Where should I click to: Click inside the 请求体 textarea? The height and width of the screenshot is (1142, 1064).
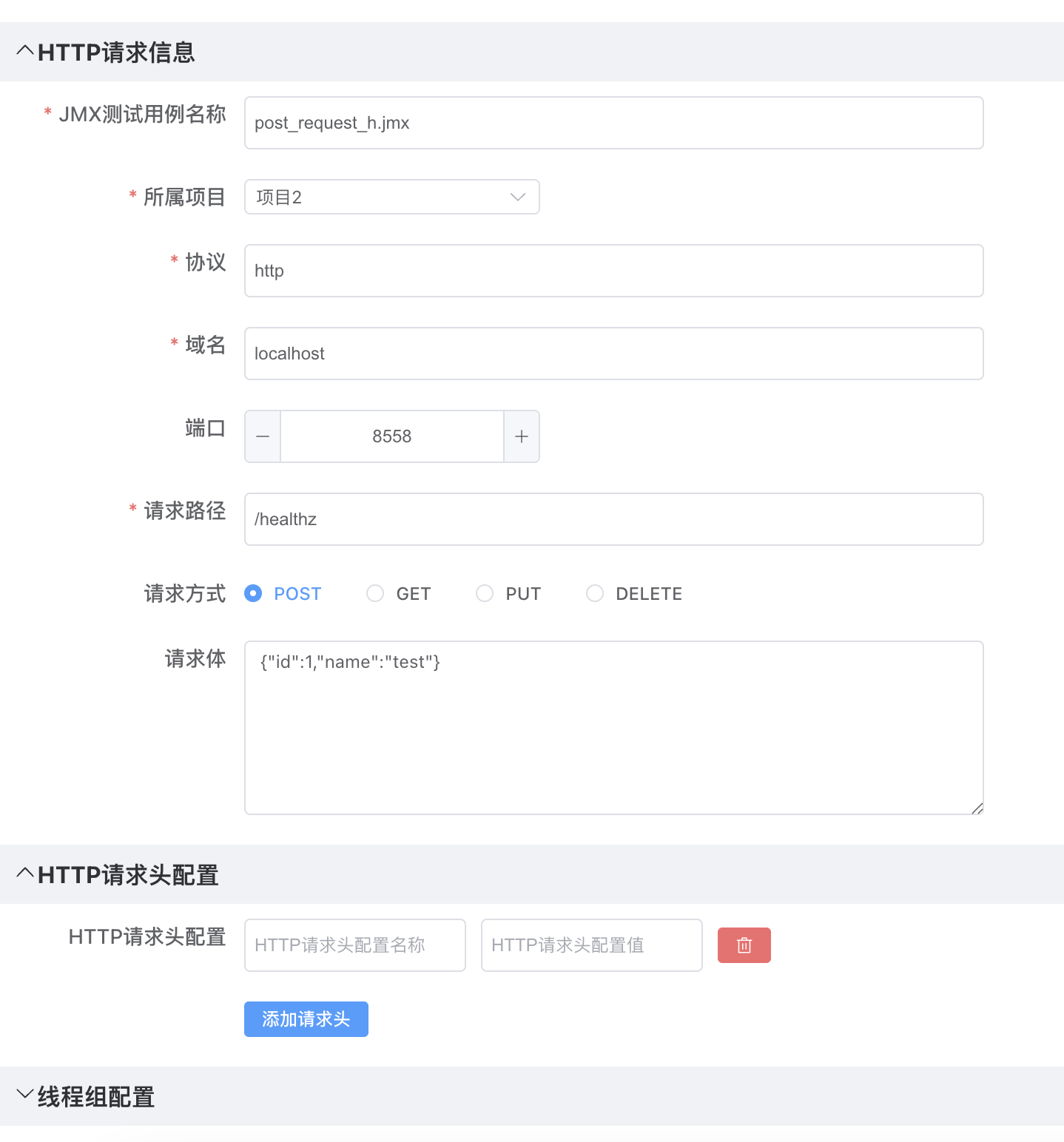click(614, 728)
